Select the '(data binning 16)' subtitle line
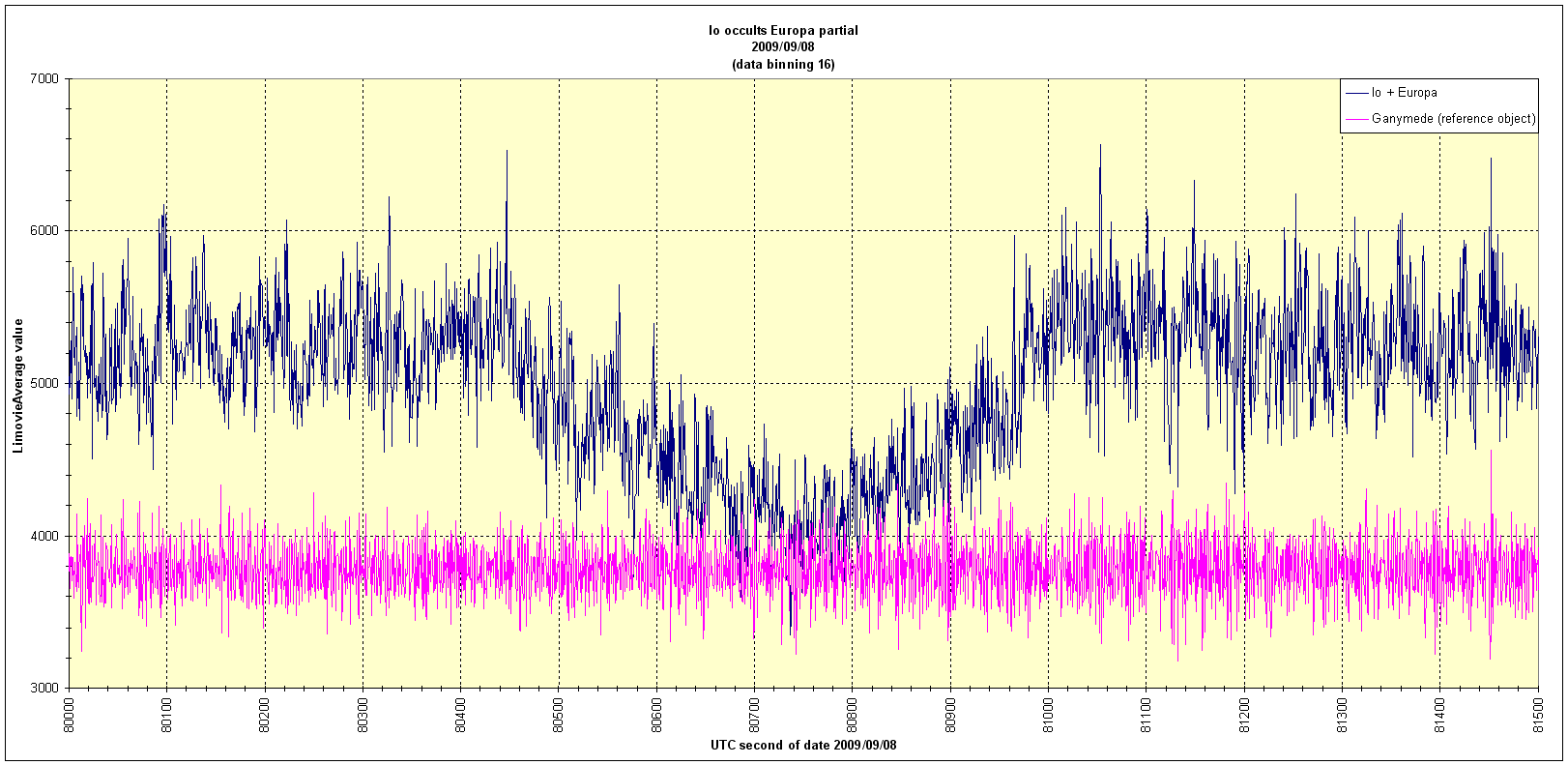The height and width of the screenshot is (765, 1568). point(783,64)
